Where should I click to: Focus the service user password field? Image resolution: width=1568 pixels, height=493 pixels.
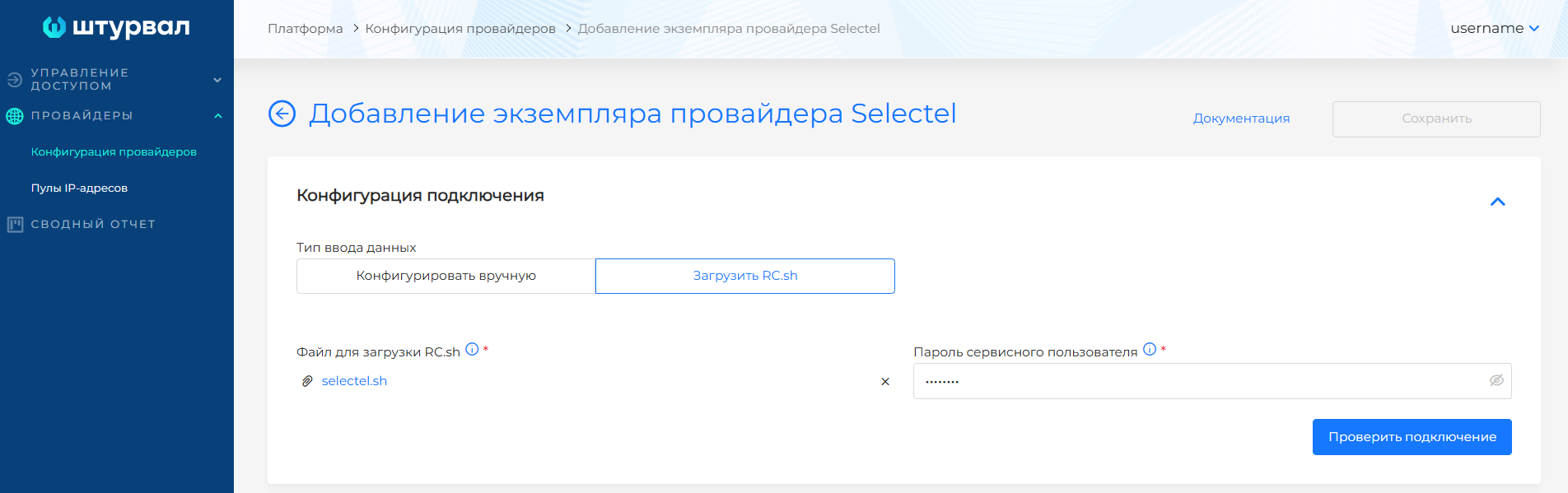pos(1212,381)
